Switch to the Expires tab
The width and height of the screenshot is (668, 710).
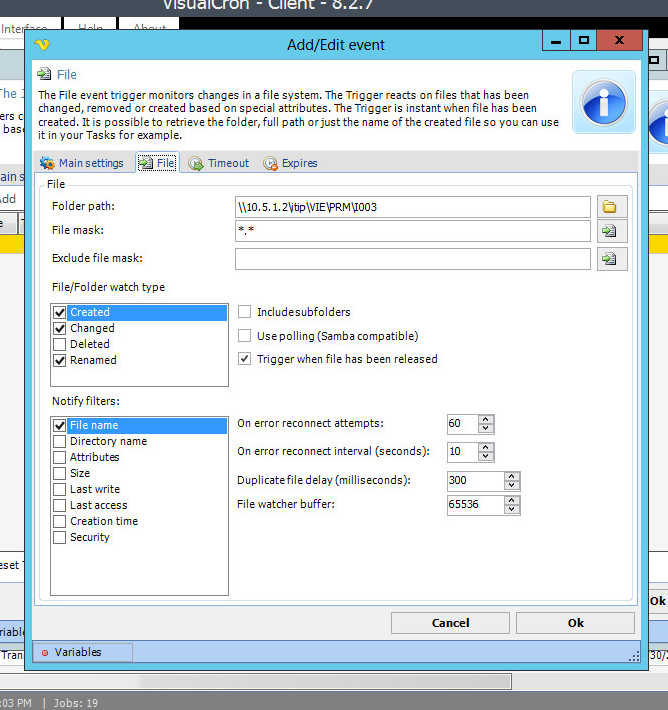tap(290, 163)
